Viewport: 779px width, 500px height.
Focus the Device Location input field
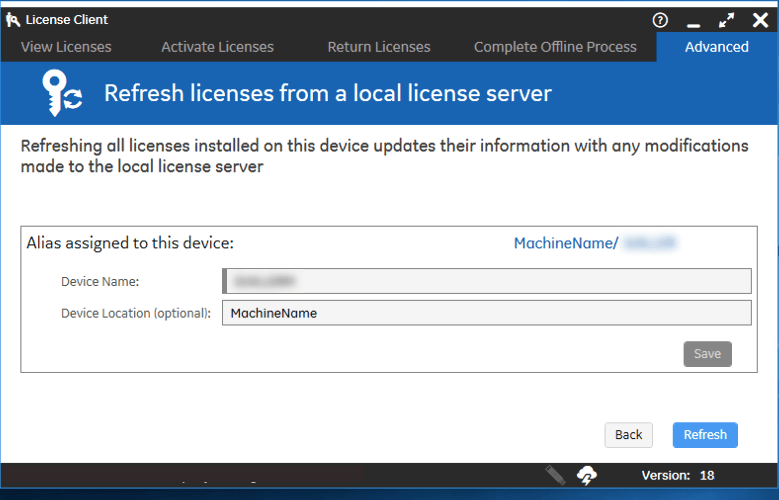click(x=487, y=313)
